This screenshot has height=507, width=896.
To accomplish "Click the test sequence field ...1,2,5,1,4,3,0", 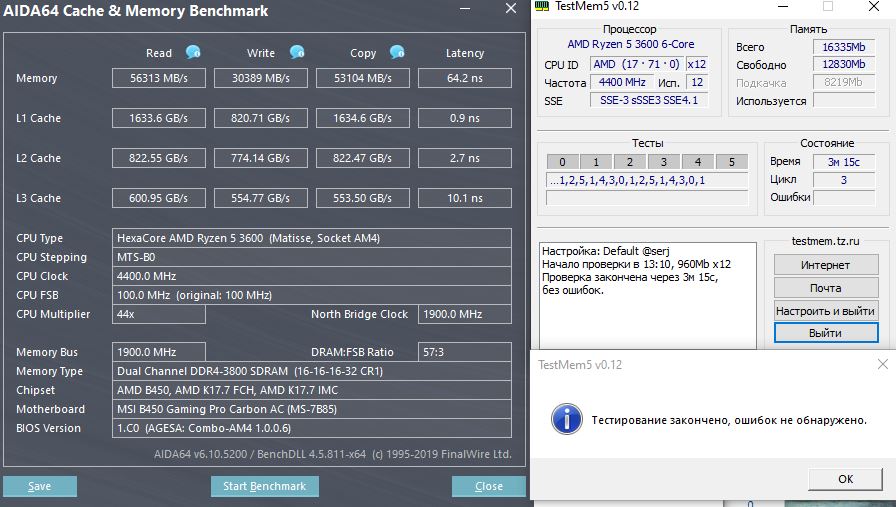I will click(x=647, y=181).
